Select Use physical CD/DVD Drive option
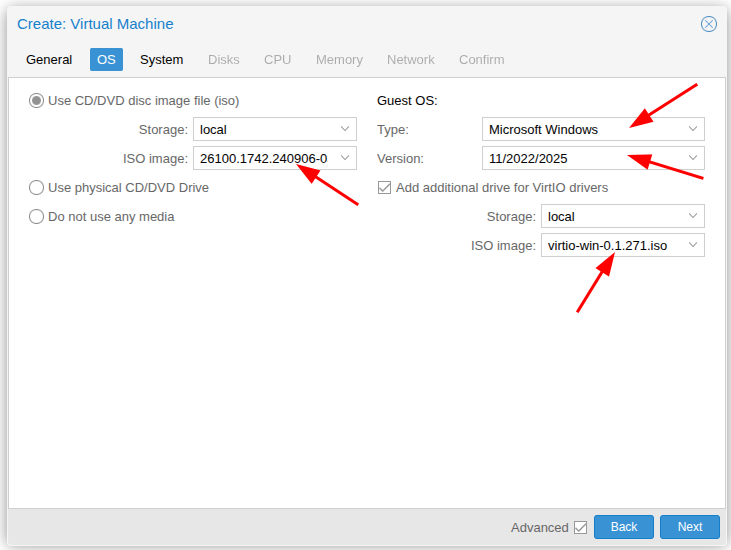731x550 pixels. pos(36,188)
